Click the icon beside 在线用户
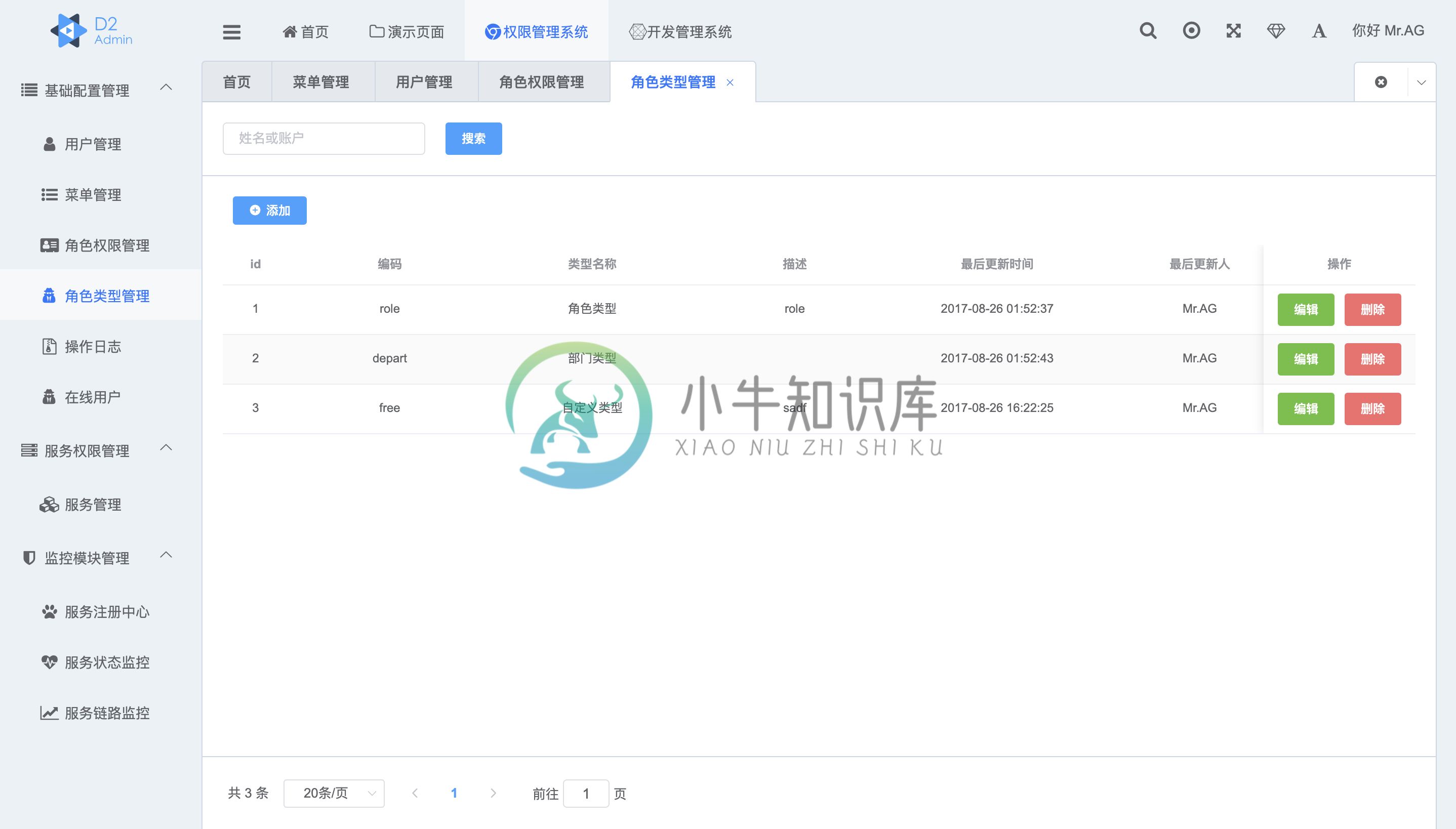This screenshot has width=1456, height=829. [x=50, y=397]
